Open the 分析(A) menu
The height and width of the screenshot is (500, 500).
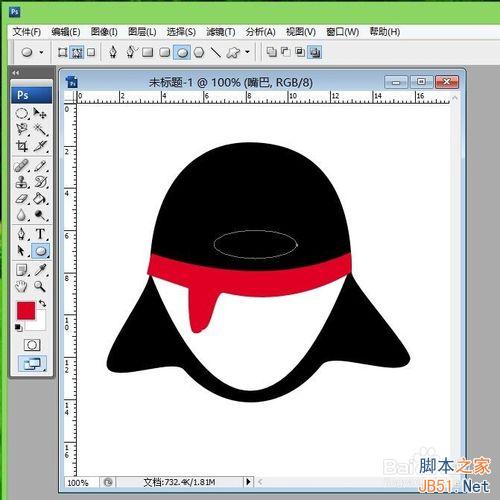coord(260,32)
